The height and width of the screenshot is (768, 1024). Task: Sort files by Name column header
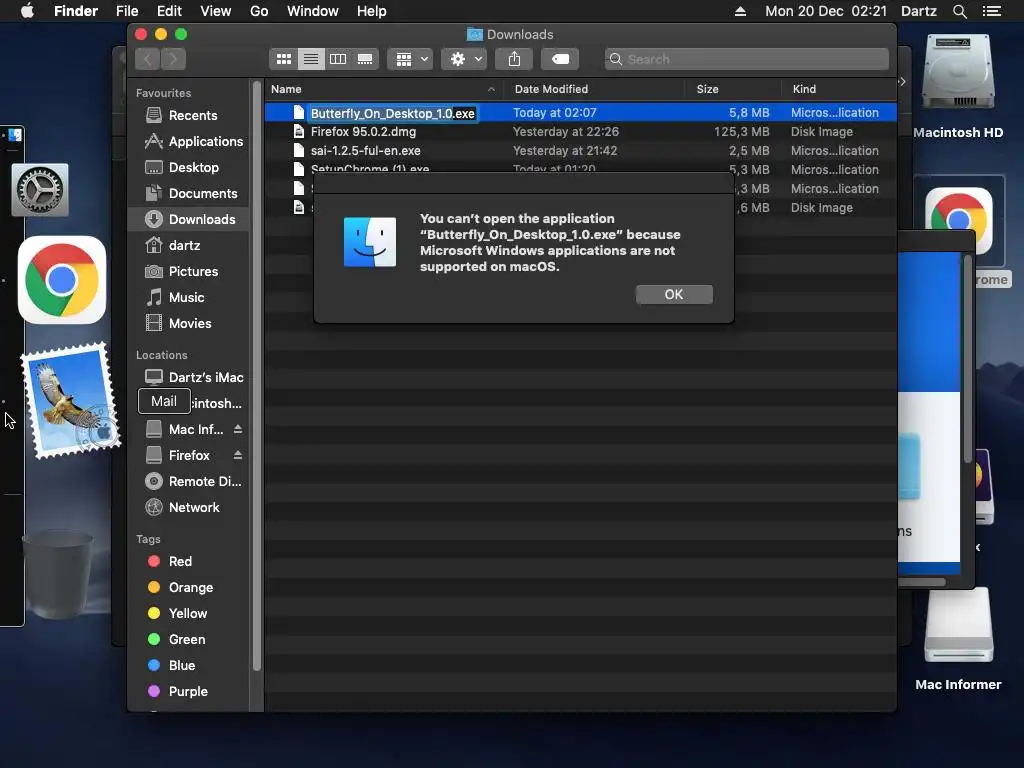point(383,89)
